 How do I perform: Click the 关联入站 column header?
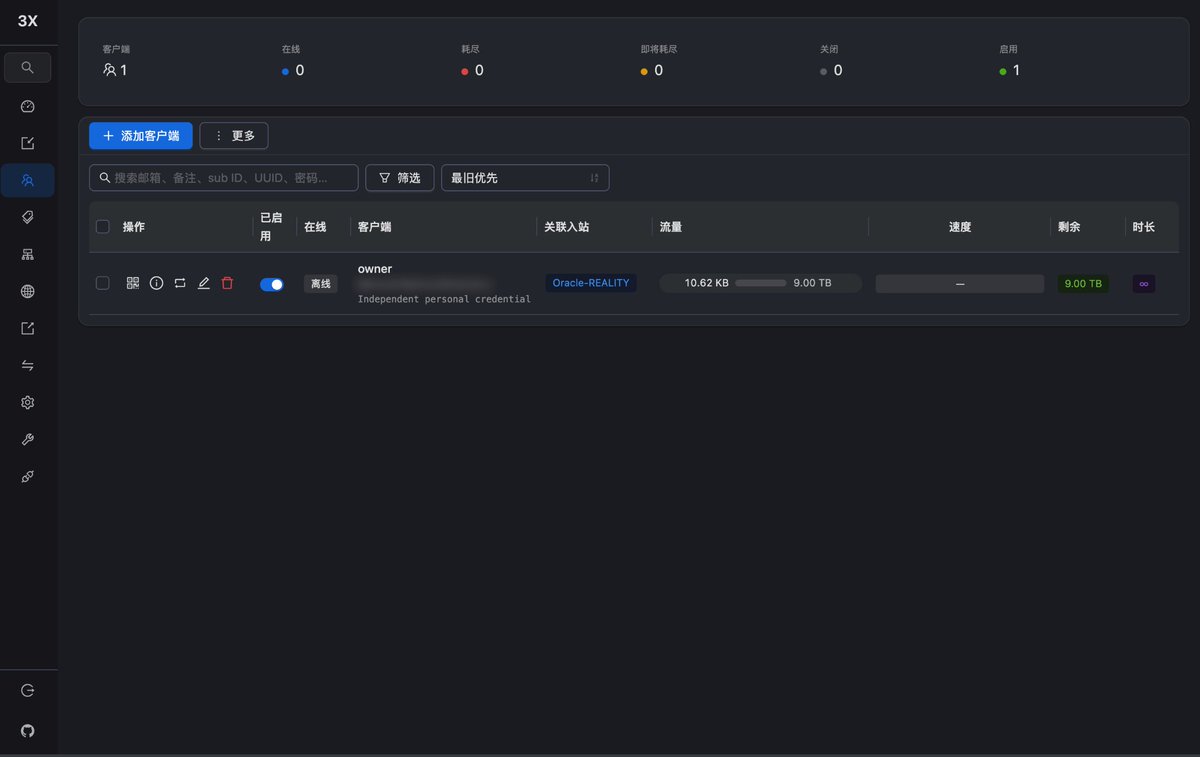click(x=566, y=227)
